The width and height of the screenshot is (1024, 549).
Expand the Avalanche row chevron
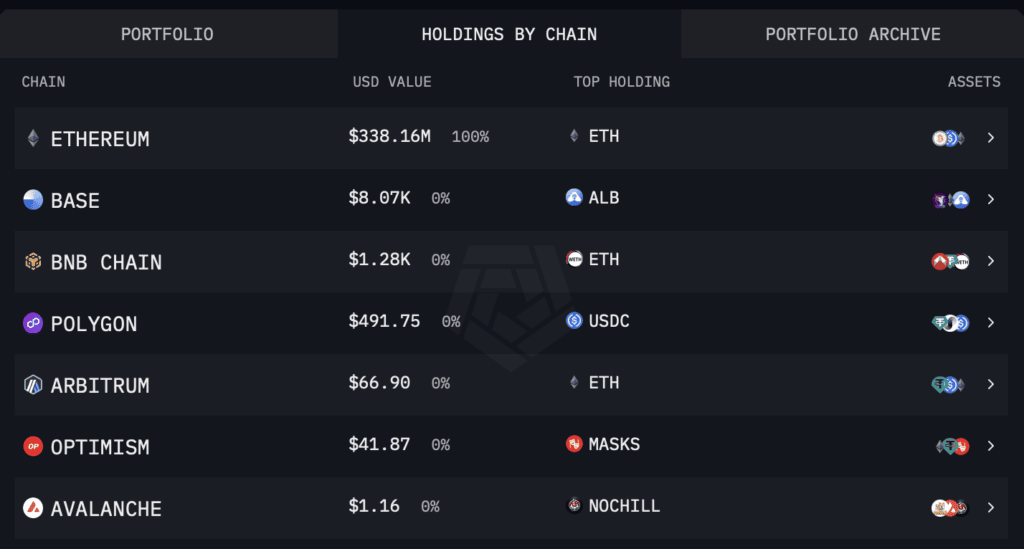(991, 508)
